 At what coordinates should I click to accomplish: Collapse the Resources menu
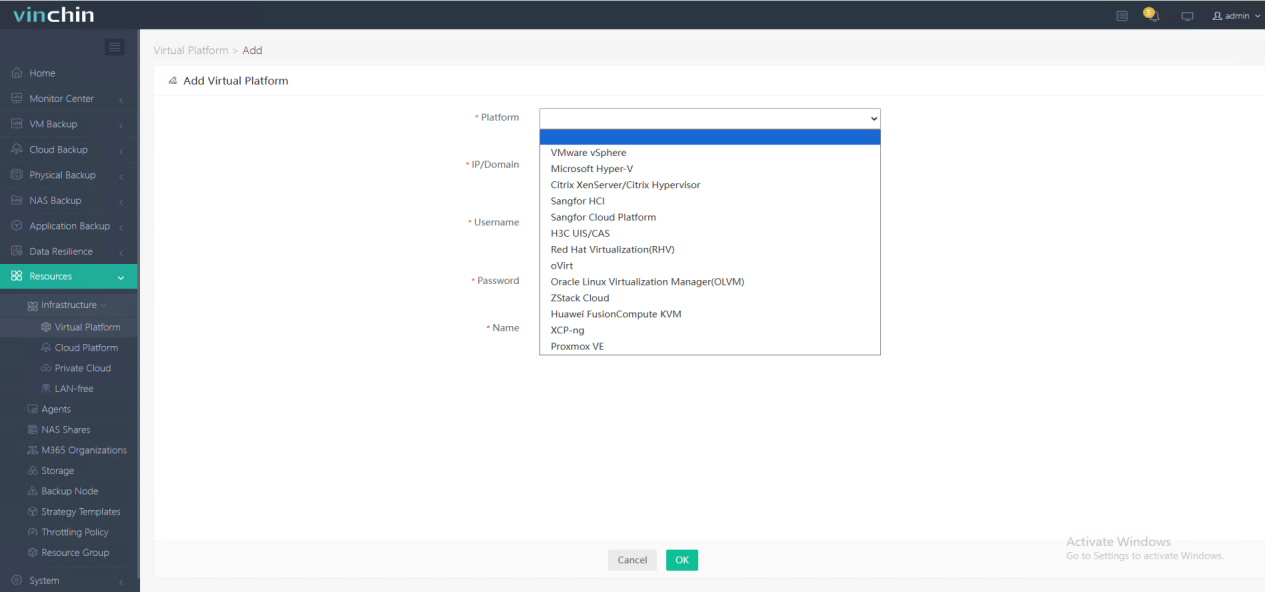pos(69,276)
